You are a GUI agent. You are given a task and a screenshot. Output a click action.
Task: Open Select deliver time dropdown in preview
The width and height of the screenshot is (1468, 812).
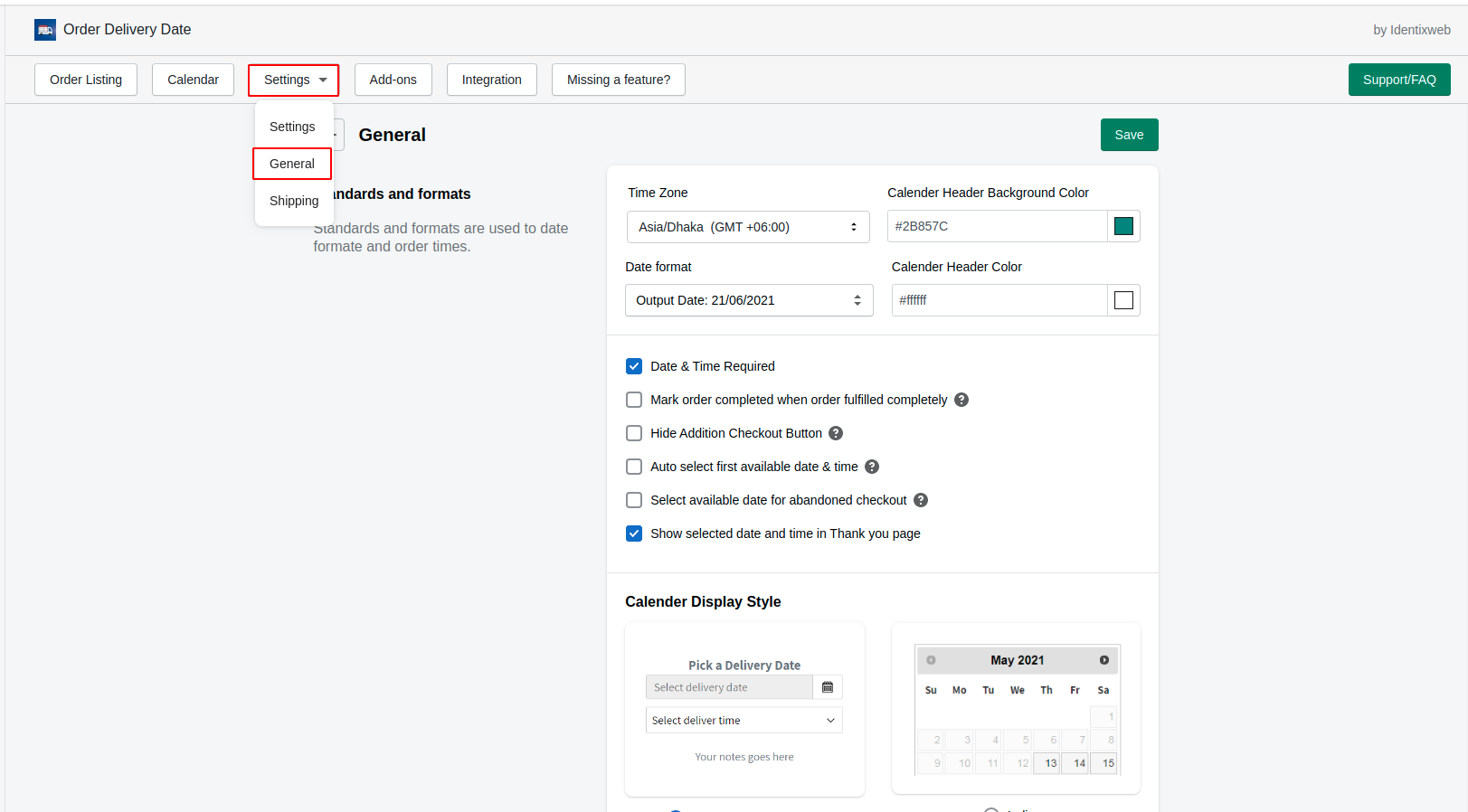point(744,721)
